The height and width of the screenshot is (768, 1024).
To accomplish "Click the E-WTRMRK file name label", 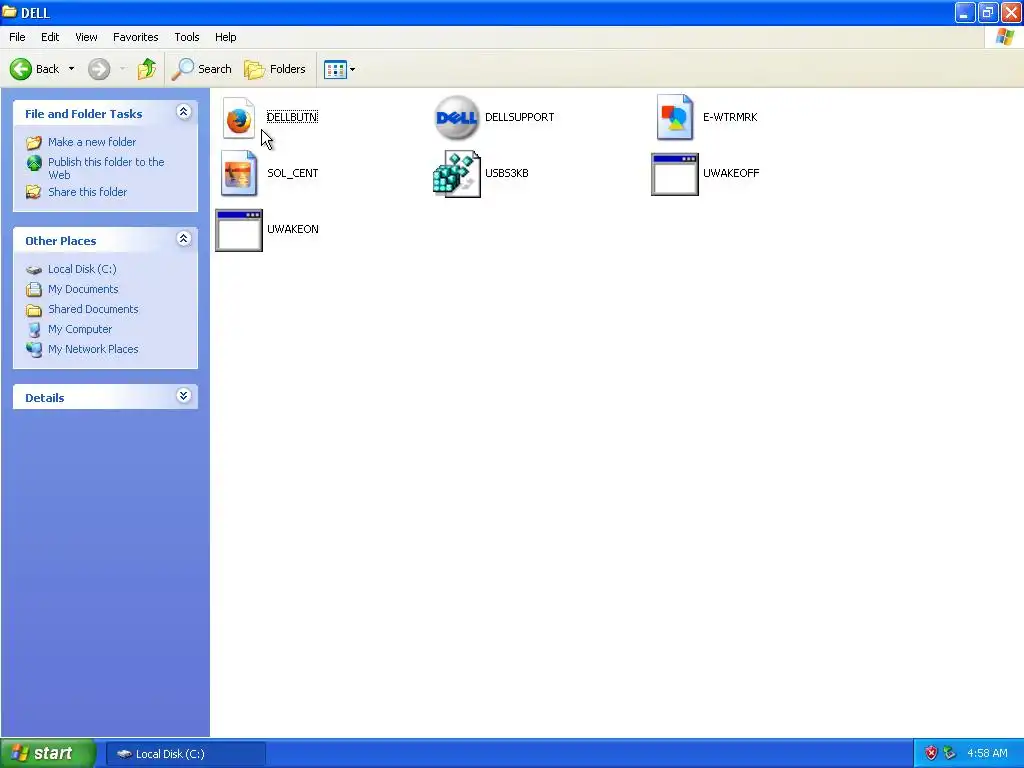I will coord(730,117).
